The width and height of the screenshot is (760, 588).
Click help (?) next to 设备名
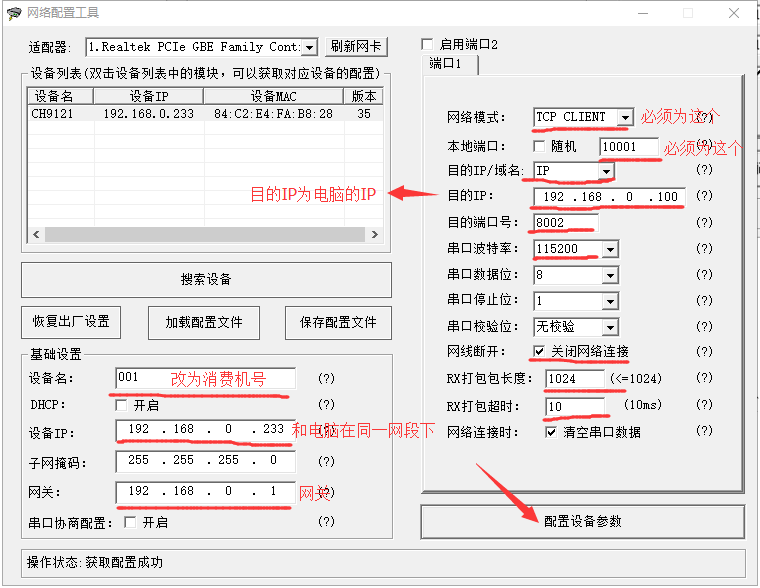pos(325,379)
